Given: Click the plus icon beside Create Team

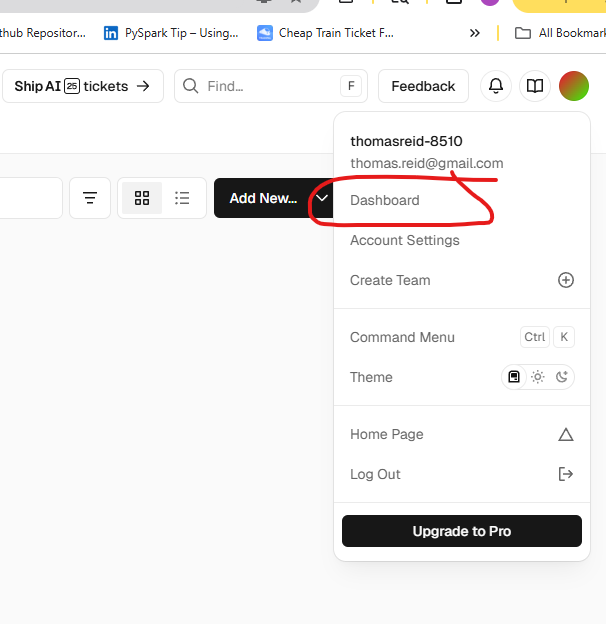Looking at the screenshot, I should tap(566, 280).
